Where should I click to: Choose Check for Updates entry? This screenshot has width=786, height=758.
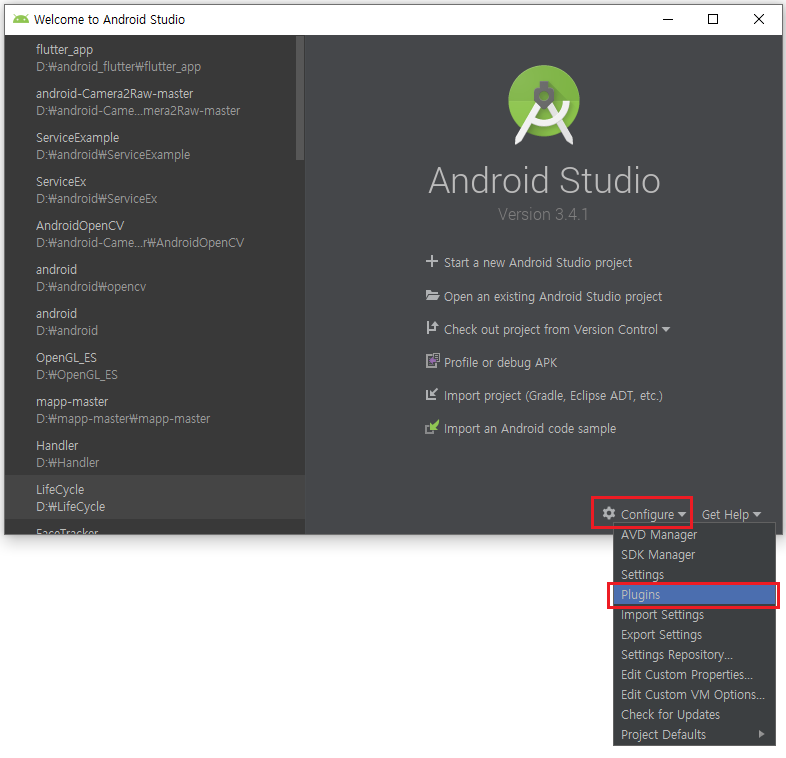(694, 715)
